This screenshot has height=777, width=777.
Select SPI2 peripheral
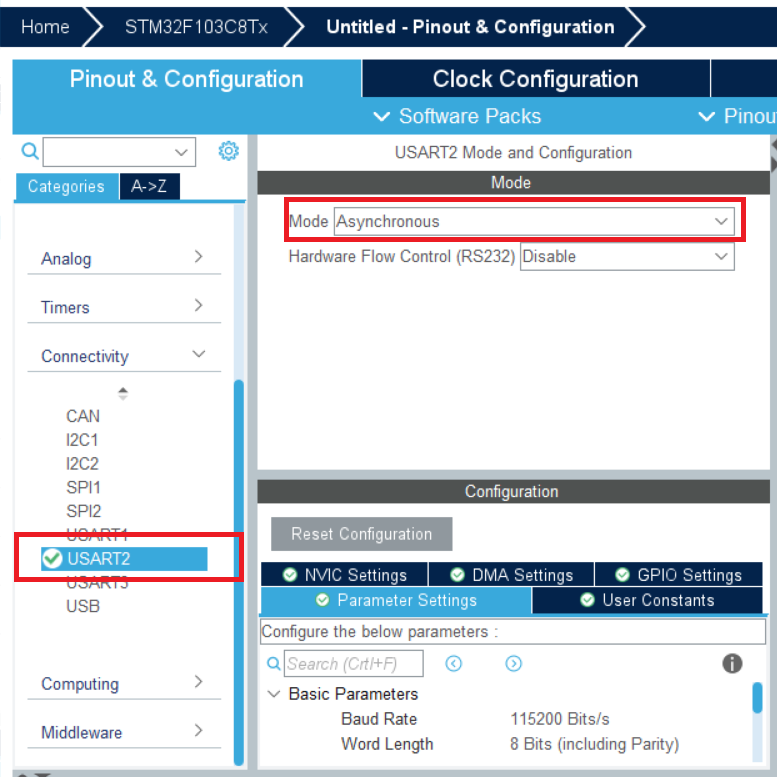tap(84, 511)
